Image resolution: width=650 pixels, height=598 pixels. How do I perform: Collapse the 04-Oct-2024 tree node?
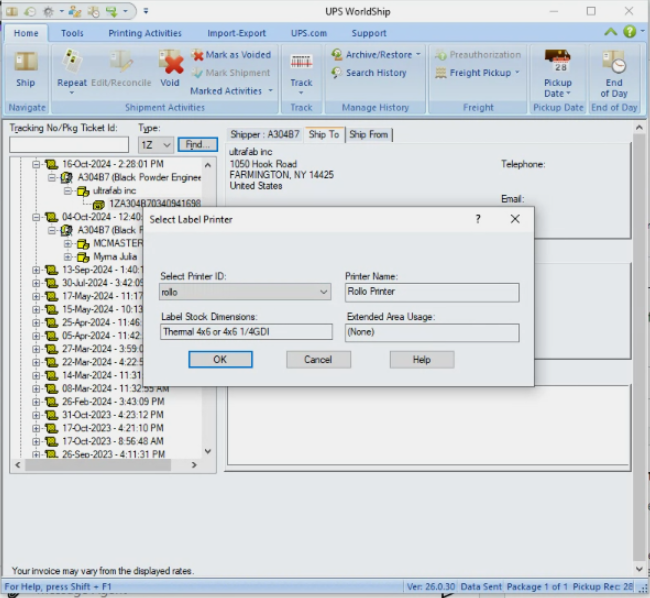[x=36, y=217]
